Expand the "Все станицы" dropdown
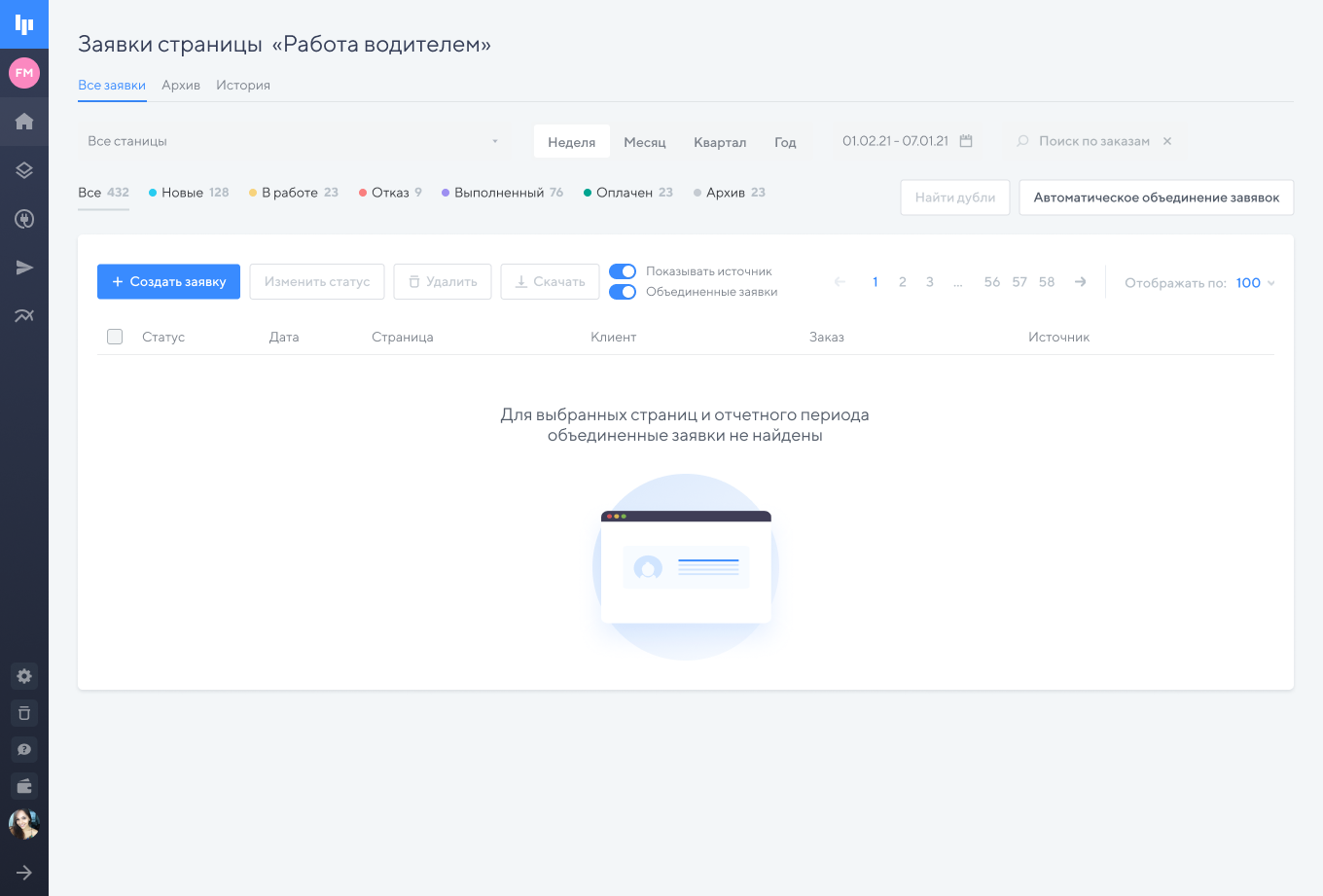Viewport: 1323px width, 896px height. (x=292, y=141)
